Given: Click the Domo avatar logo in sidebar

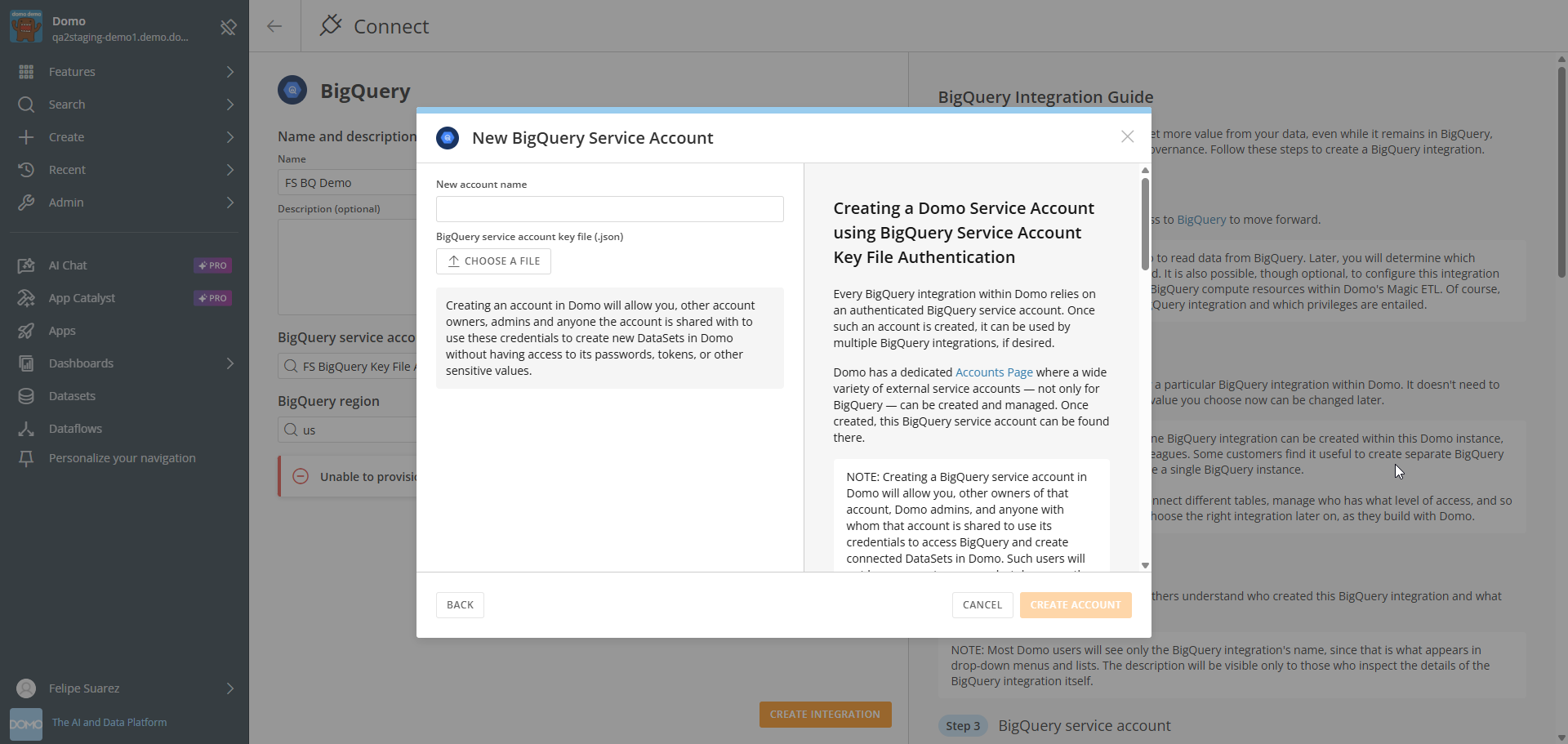Looking at the screenshot, I should (26, 26).
